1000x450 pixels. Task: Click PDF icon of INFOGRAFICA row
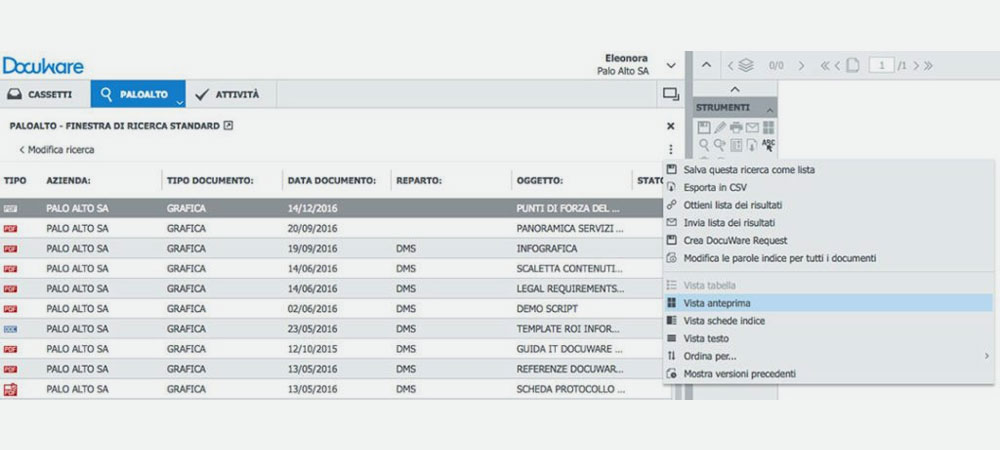[x=10, y=249]
